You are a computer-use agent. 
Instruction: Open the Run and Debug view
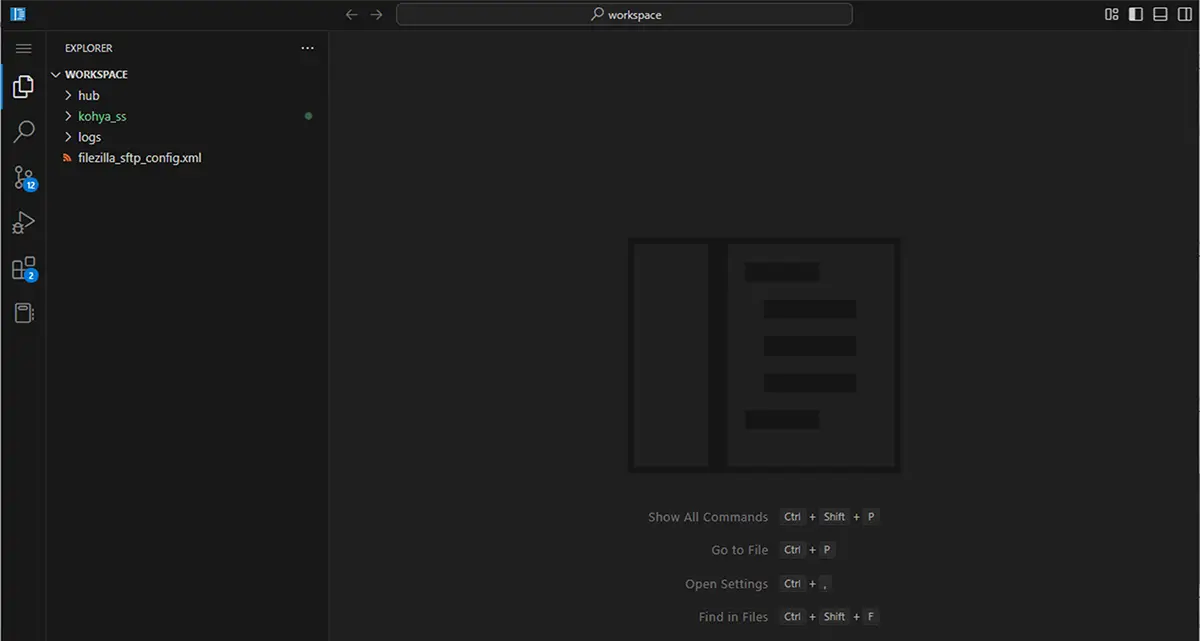tap(24, 223)
